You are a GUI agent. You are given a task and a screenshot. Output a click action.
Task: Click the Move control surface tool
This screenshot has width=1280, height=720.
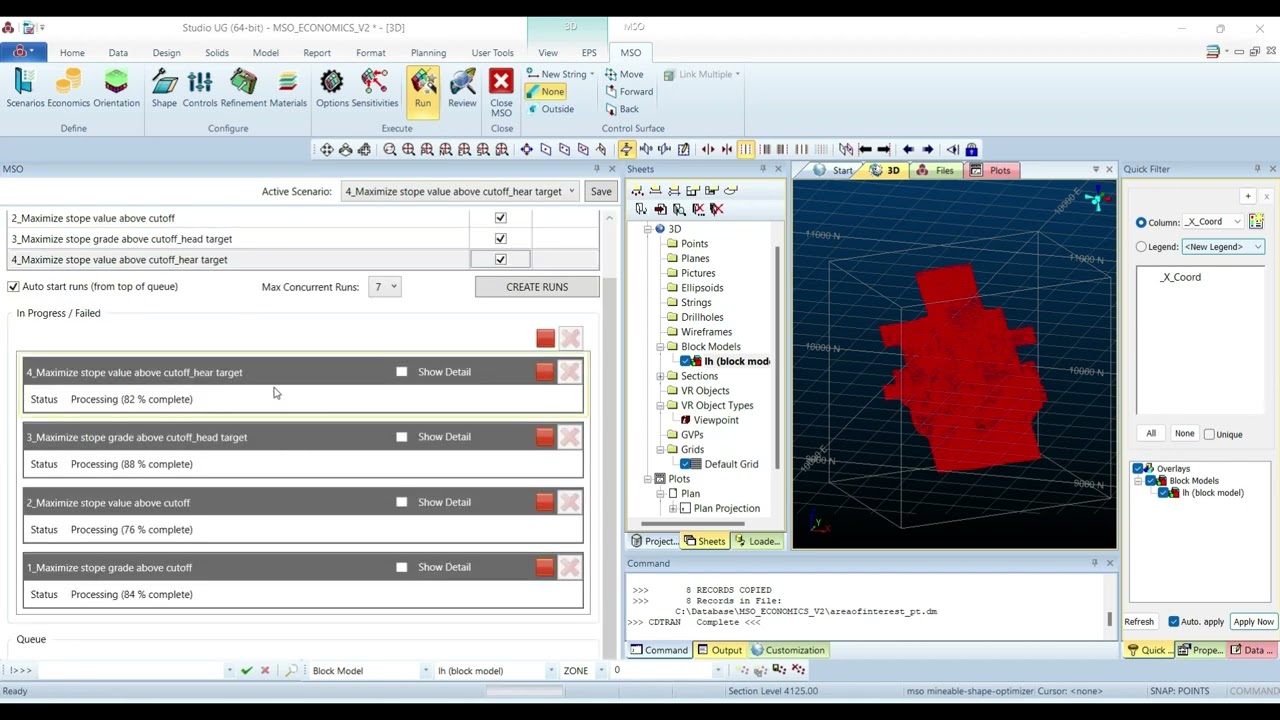pos(624,74)
